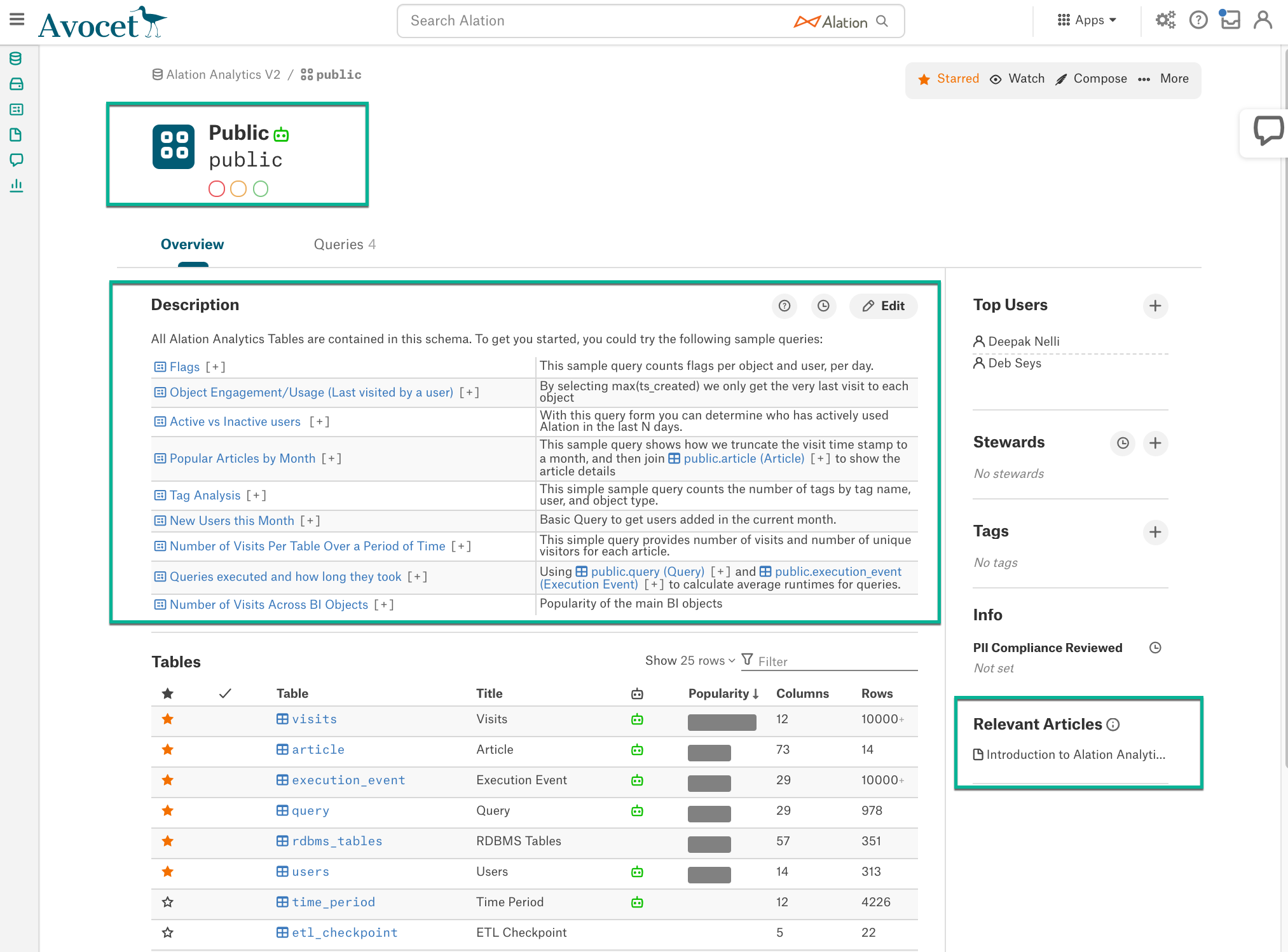Expand the Apps dropdown

[x=1087, y=20]
